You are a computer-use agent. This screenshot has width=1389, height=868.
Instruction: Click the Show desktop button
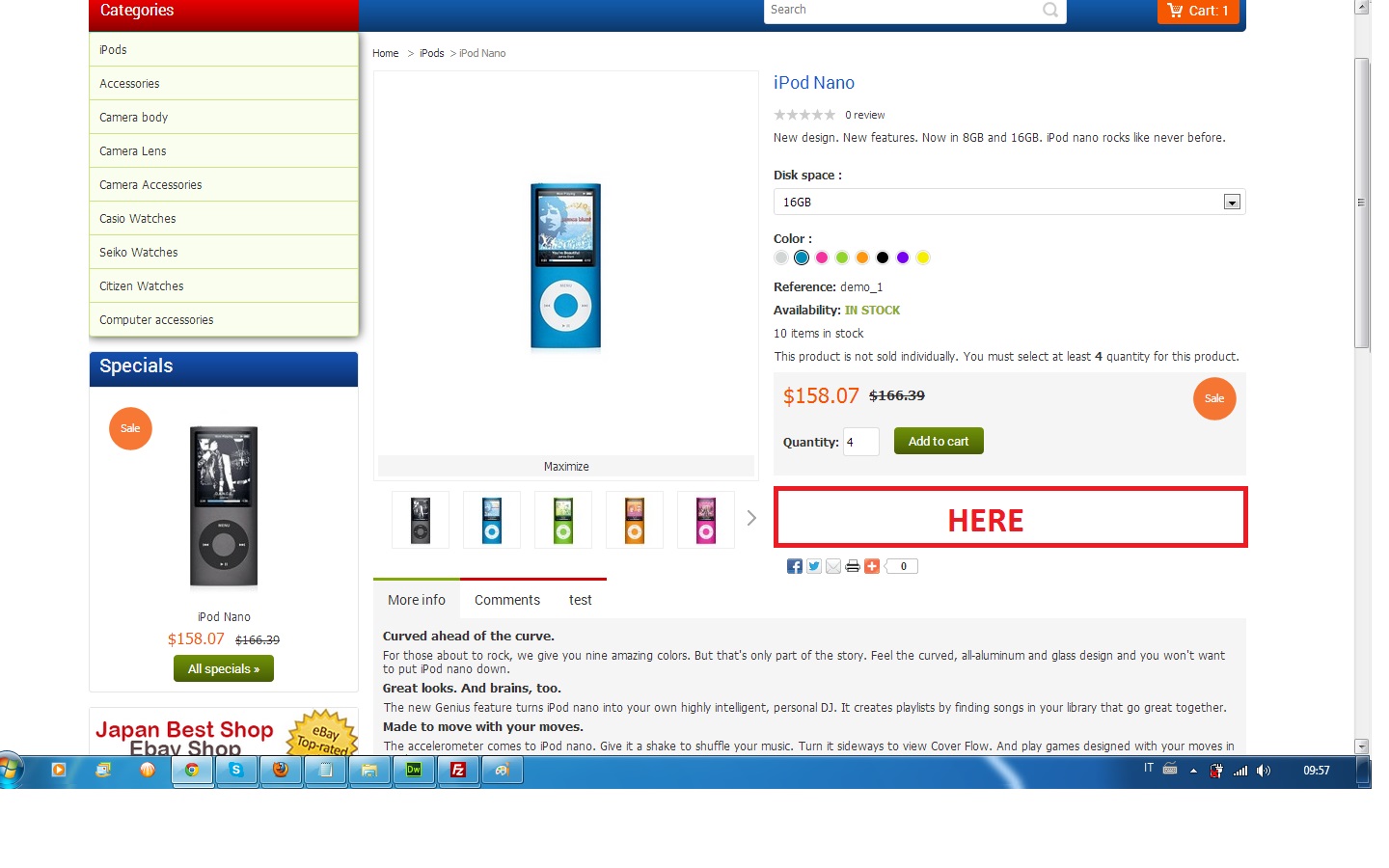point(1364,772)
